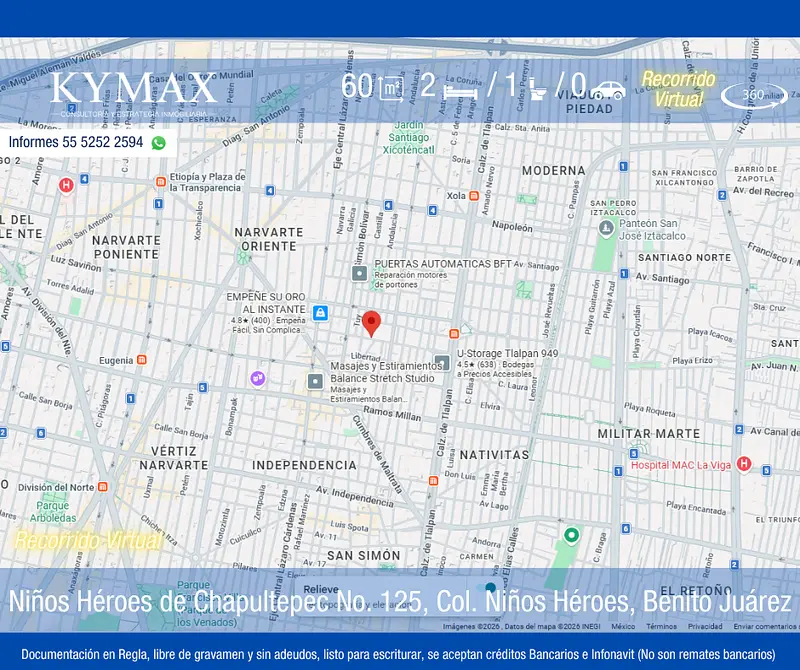Click the square meters area icon
Screen dimensions: 800x670
391,88
